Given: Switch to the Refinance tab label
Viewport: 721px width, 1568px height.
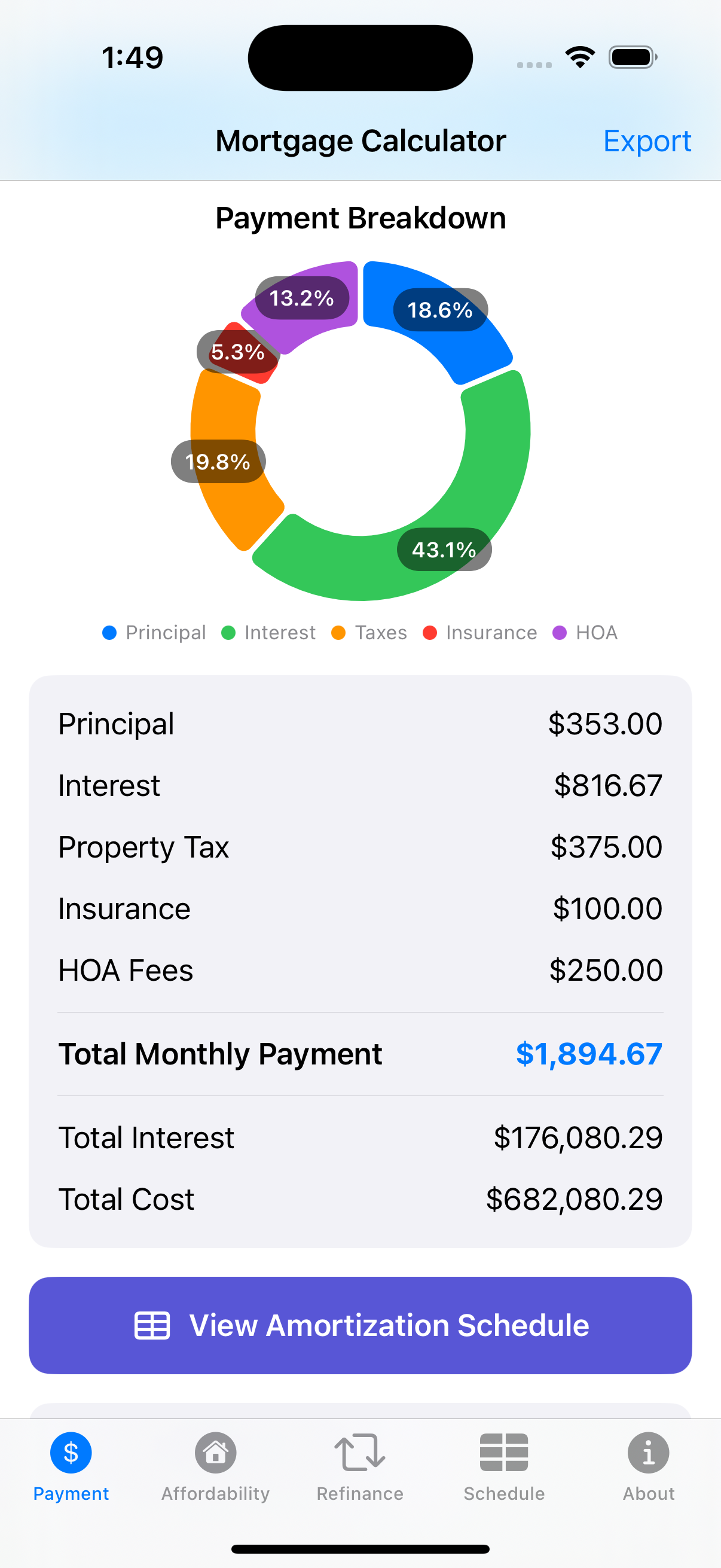Looking at the screenshot, I should point(359,1494).
